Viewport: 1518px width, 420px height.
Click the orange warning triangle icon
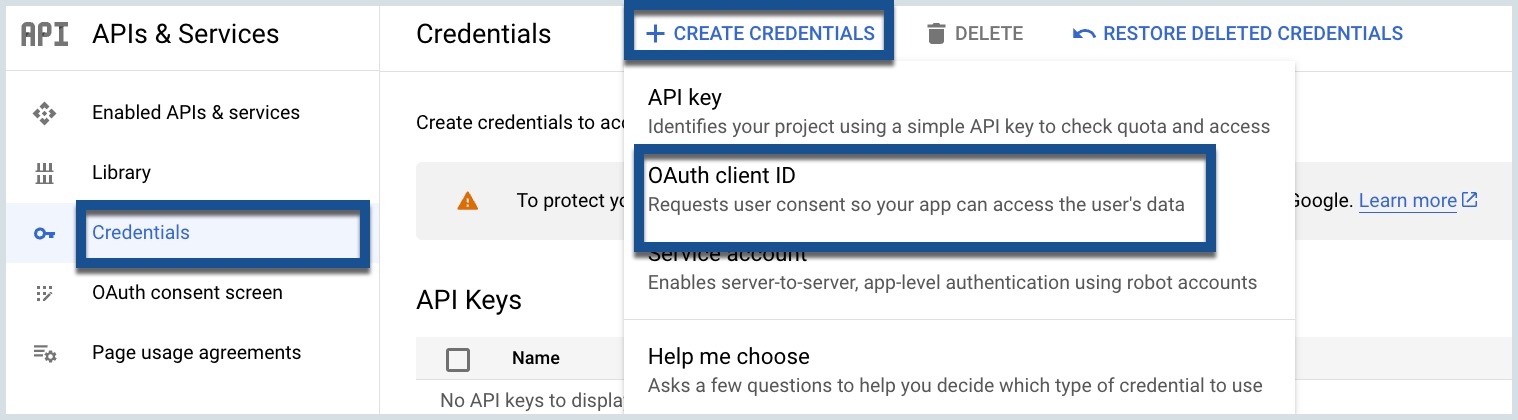pyautogui.click(x=467, y=201)
